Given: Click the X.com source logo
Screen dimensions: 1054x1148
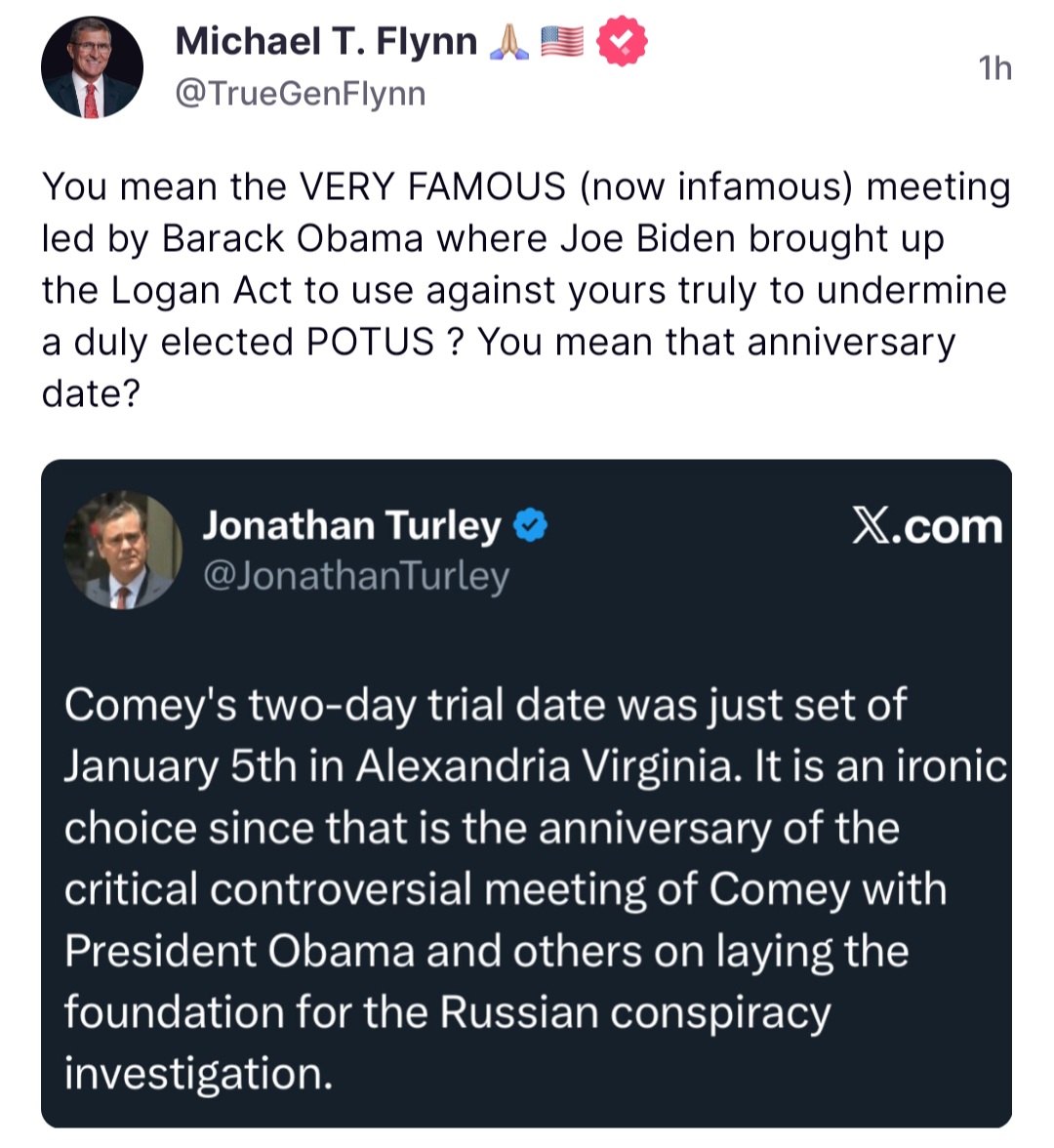Looking at the screenshot, I should coord(926,526).
